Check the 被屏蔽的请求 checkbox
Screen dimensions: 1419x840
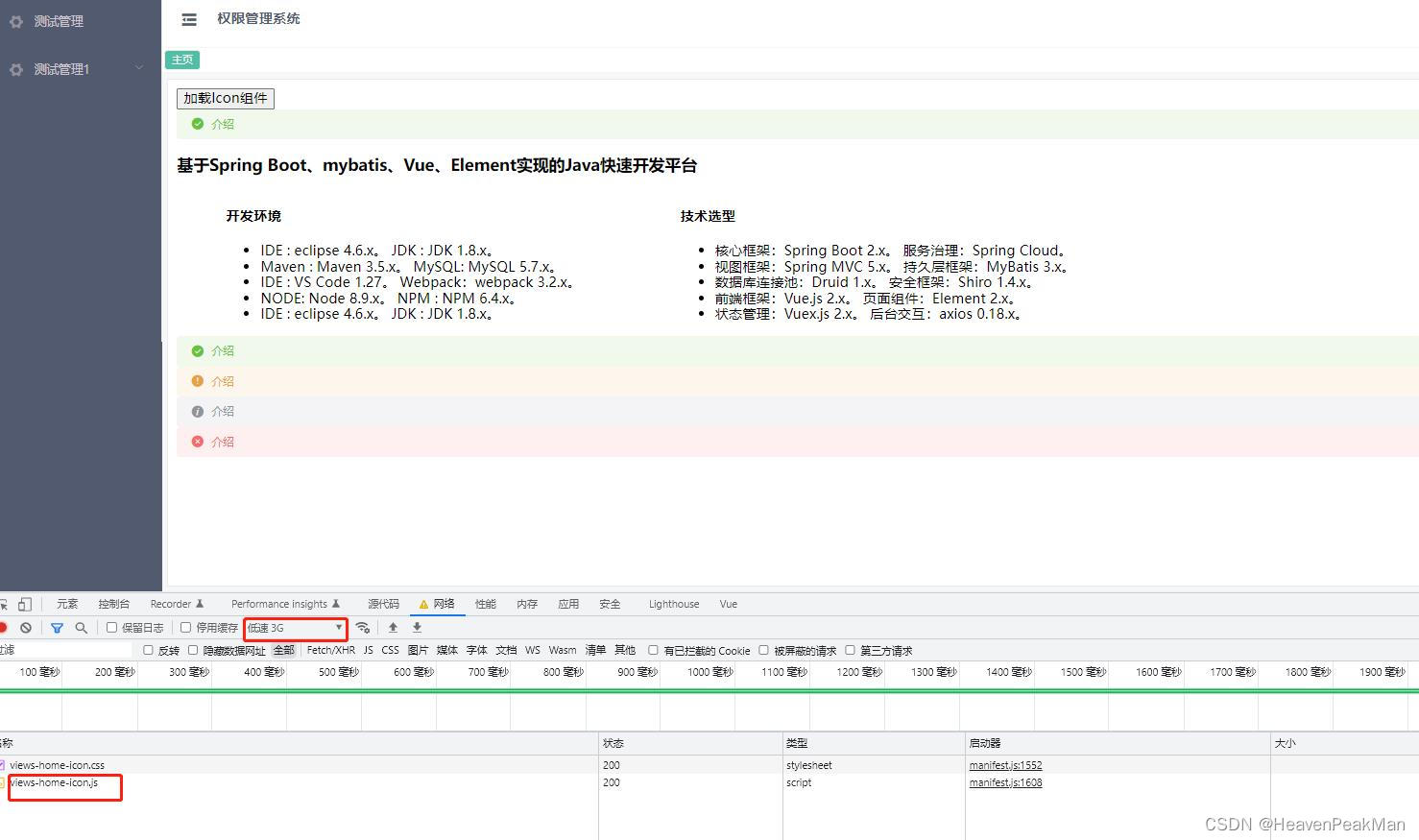[764, 650]
